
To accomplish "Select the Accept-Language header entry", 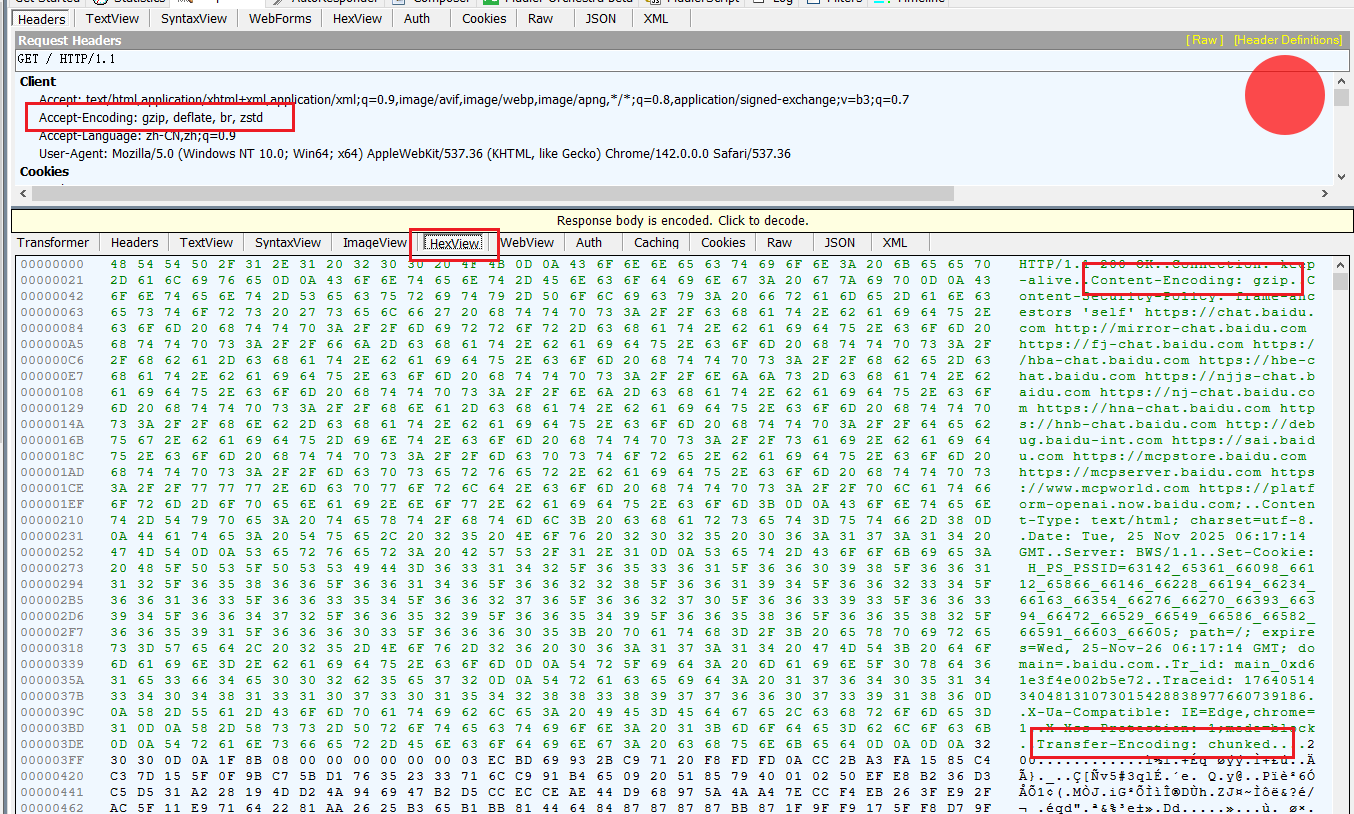I will [x=137, y=136].
